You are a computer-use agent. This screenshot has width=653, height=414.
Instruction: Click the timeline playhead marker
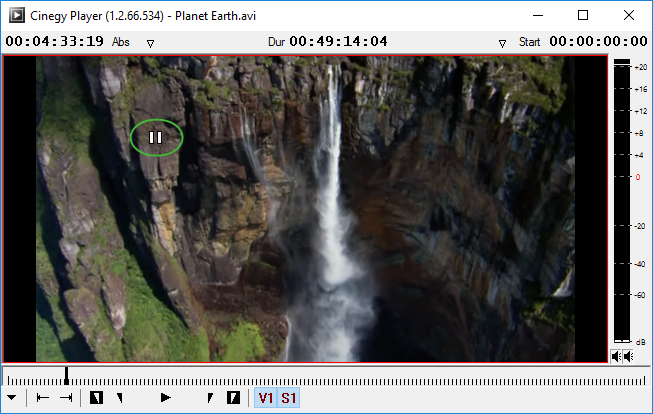[66, 376]
